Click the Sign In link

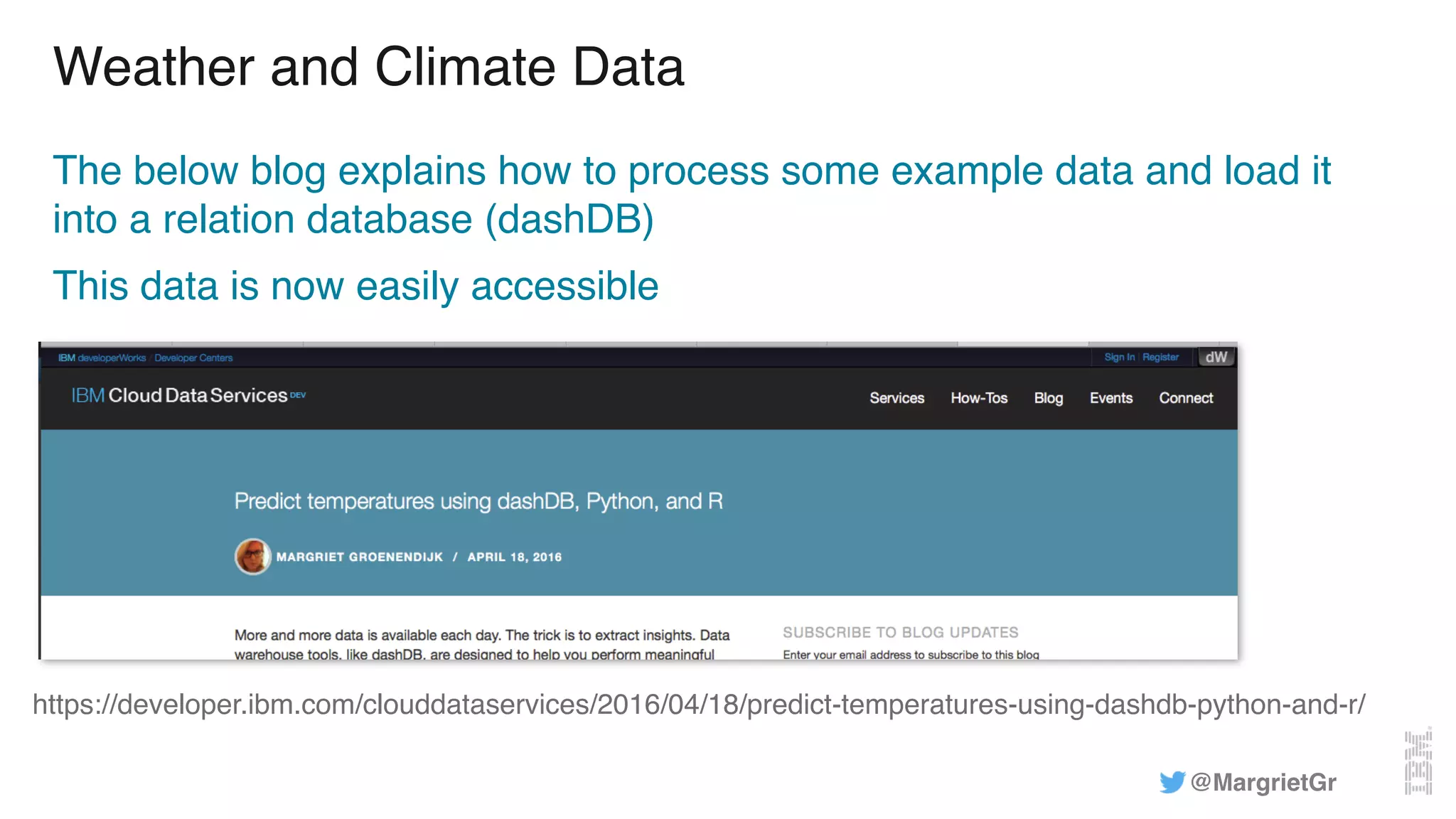click(x=1119, y=357)
